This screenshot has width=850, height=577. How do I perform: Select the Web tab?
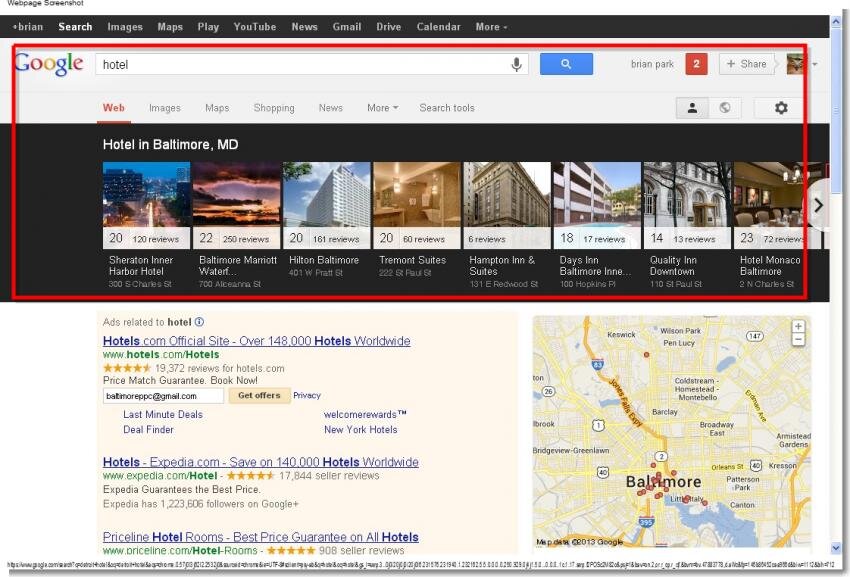click(114, 108)
